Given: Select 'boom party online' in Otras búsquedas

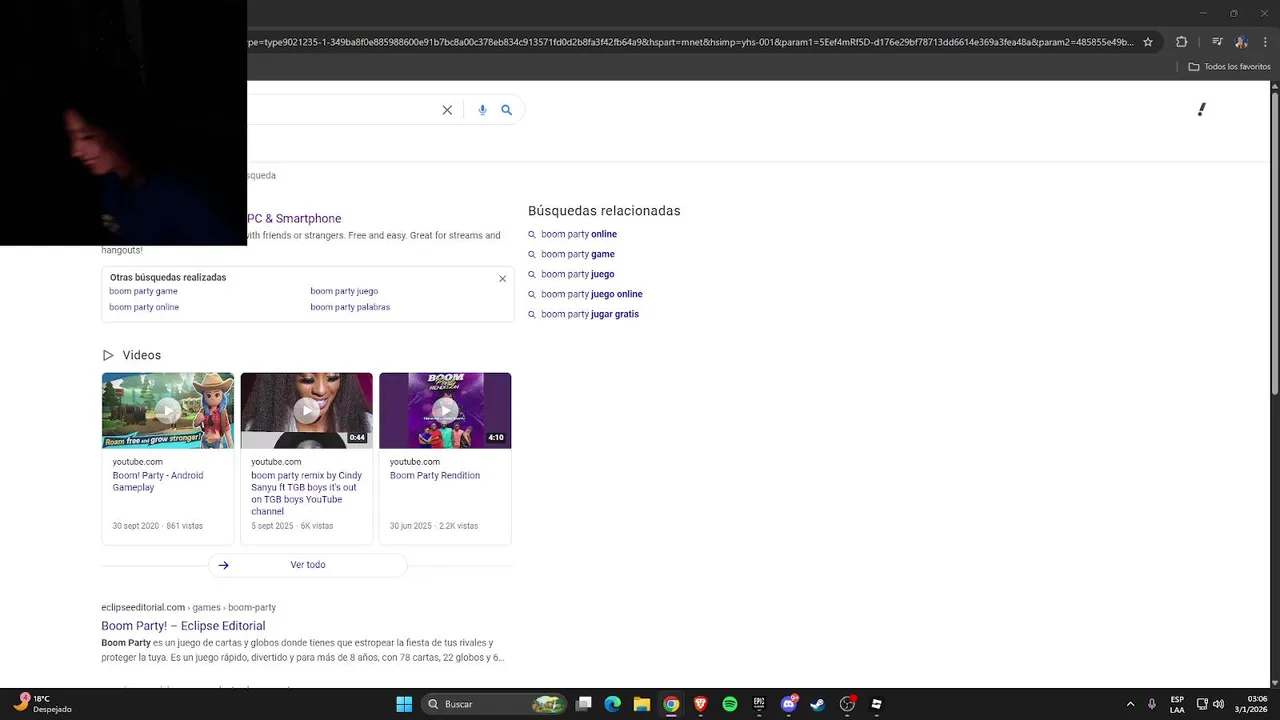Looking at the screenshot, I should [x=144, y=307].
